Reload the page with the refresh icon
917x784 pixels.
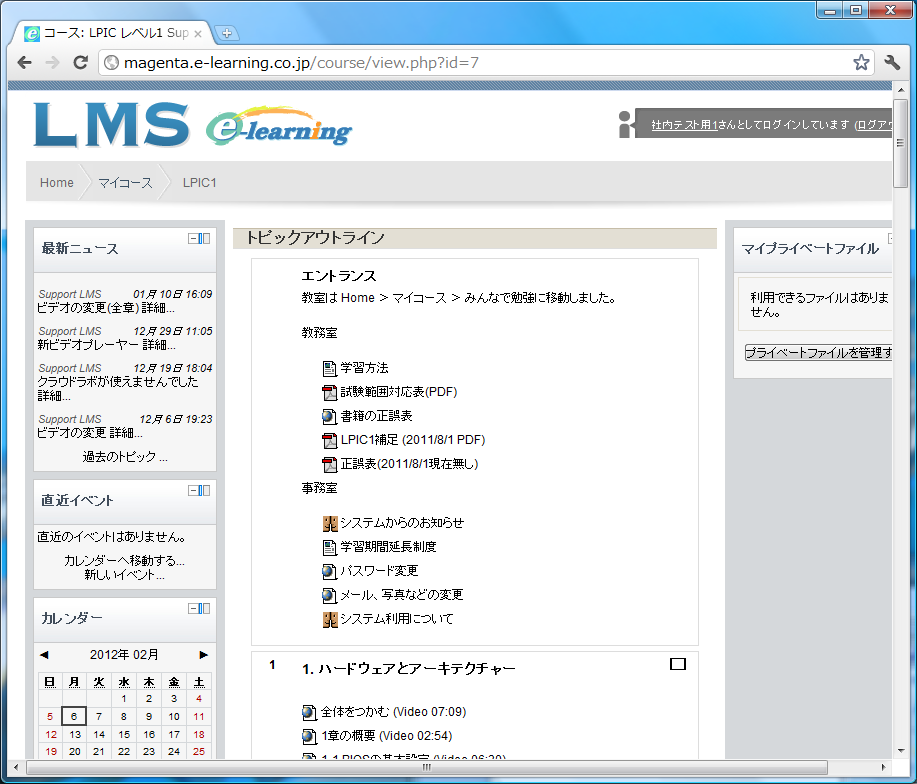[81, 63]
